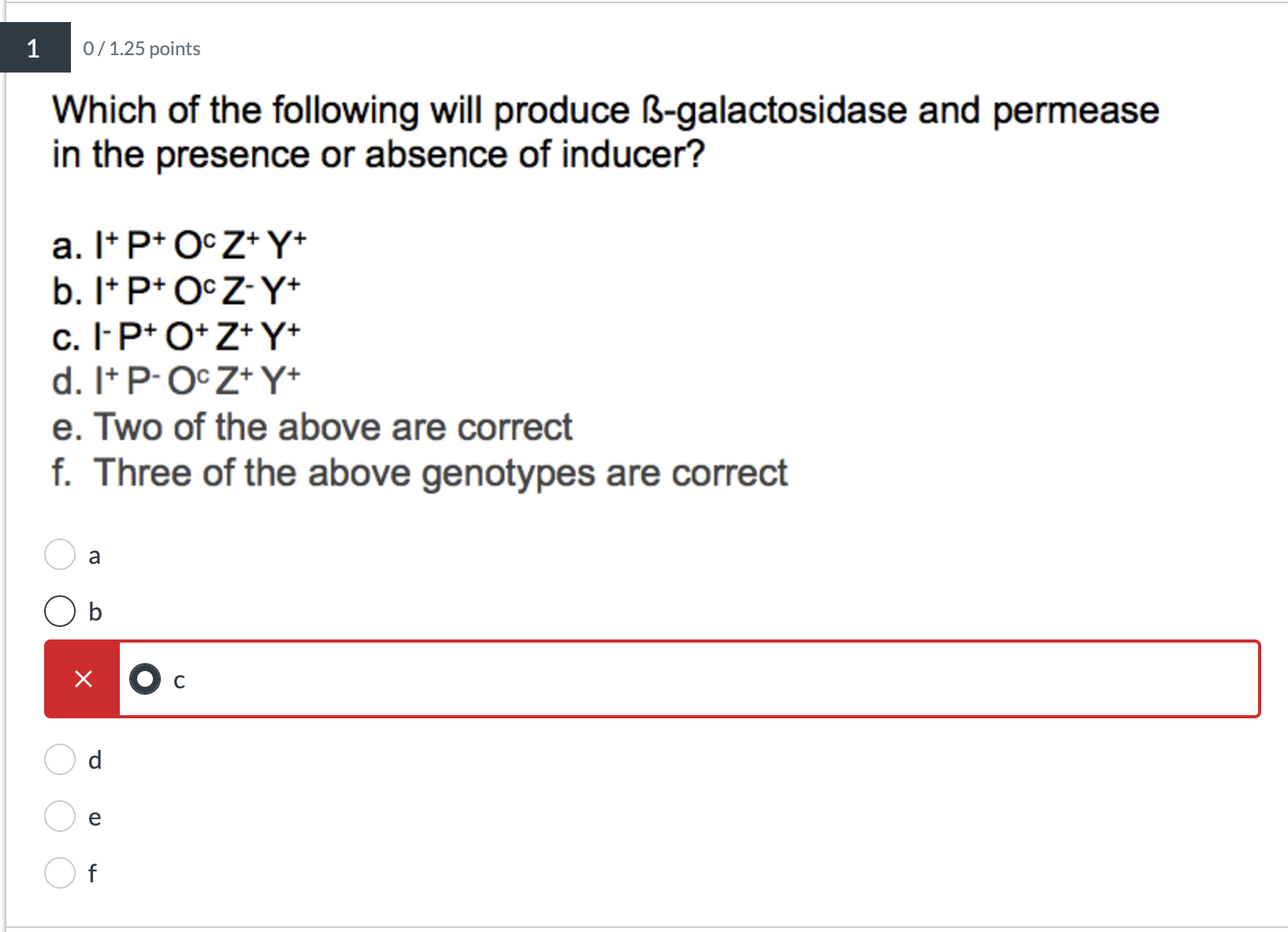Click the letter label e beside its radio

tap(95, 818)
